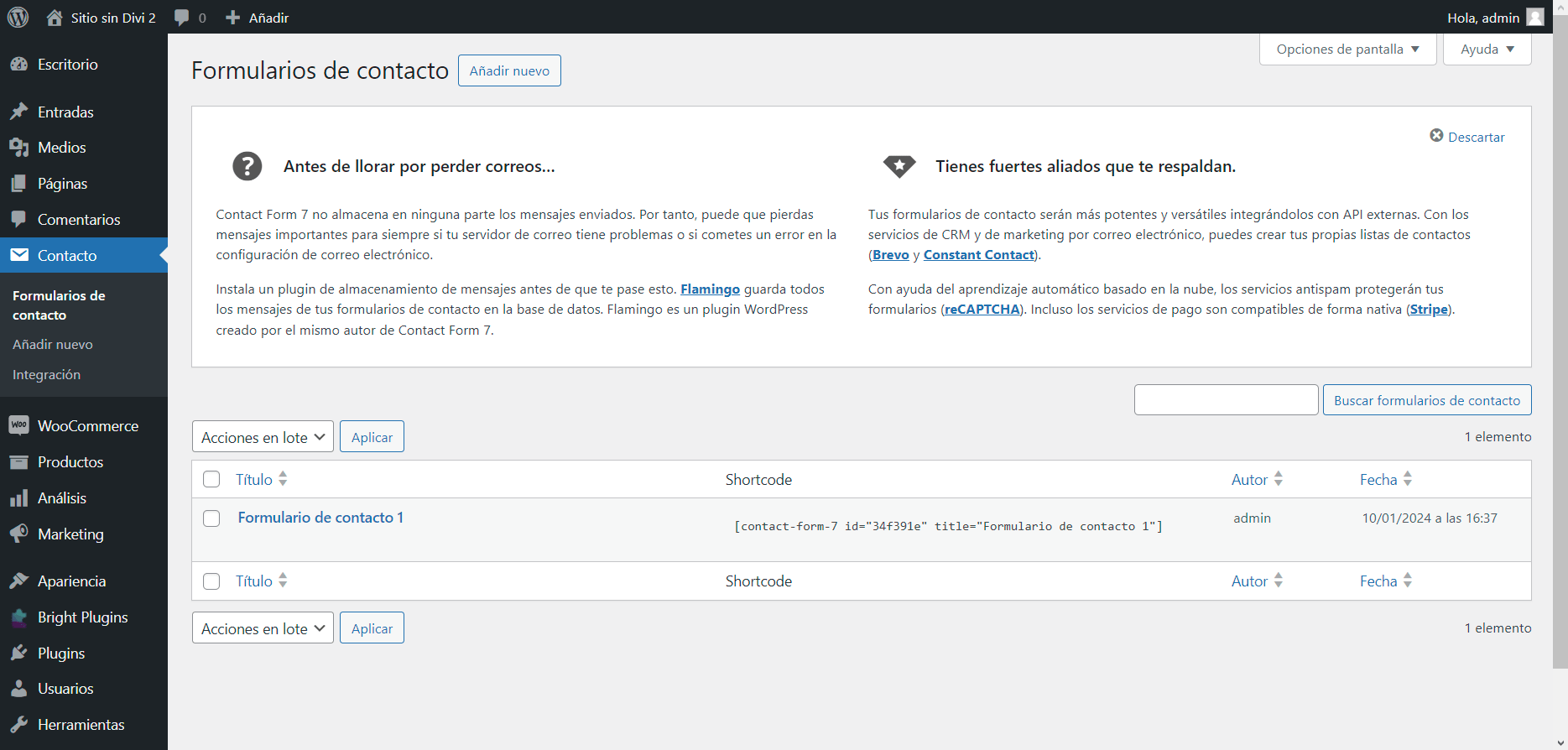Click the plus icon next to Añadir
This screenshot has height=750, width=1568.
point(232,18)
